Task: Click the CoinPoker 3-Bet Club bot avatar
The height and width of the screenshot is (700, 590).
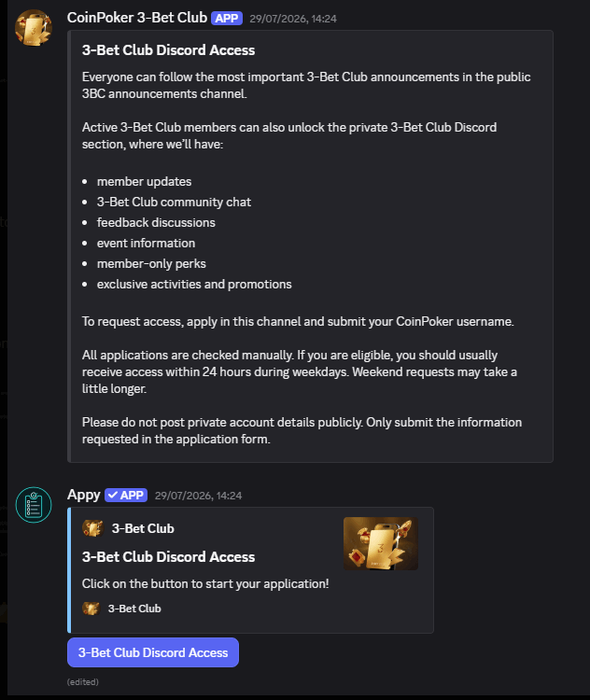Action: pos(33,28)
